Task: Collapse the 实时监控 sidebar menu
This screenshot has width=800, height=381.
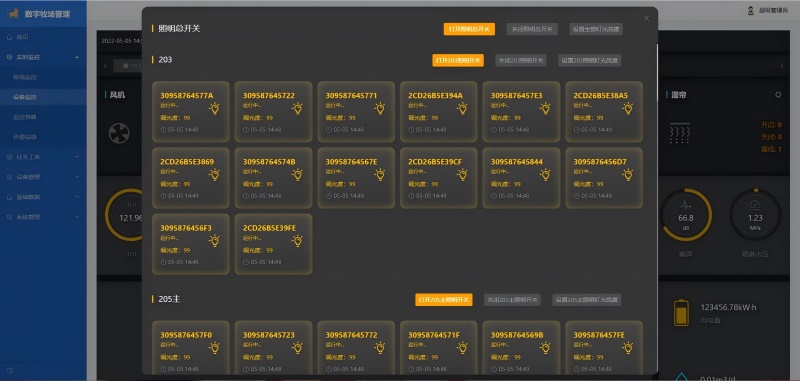Action: point(43,57)
